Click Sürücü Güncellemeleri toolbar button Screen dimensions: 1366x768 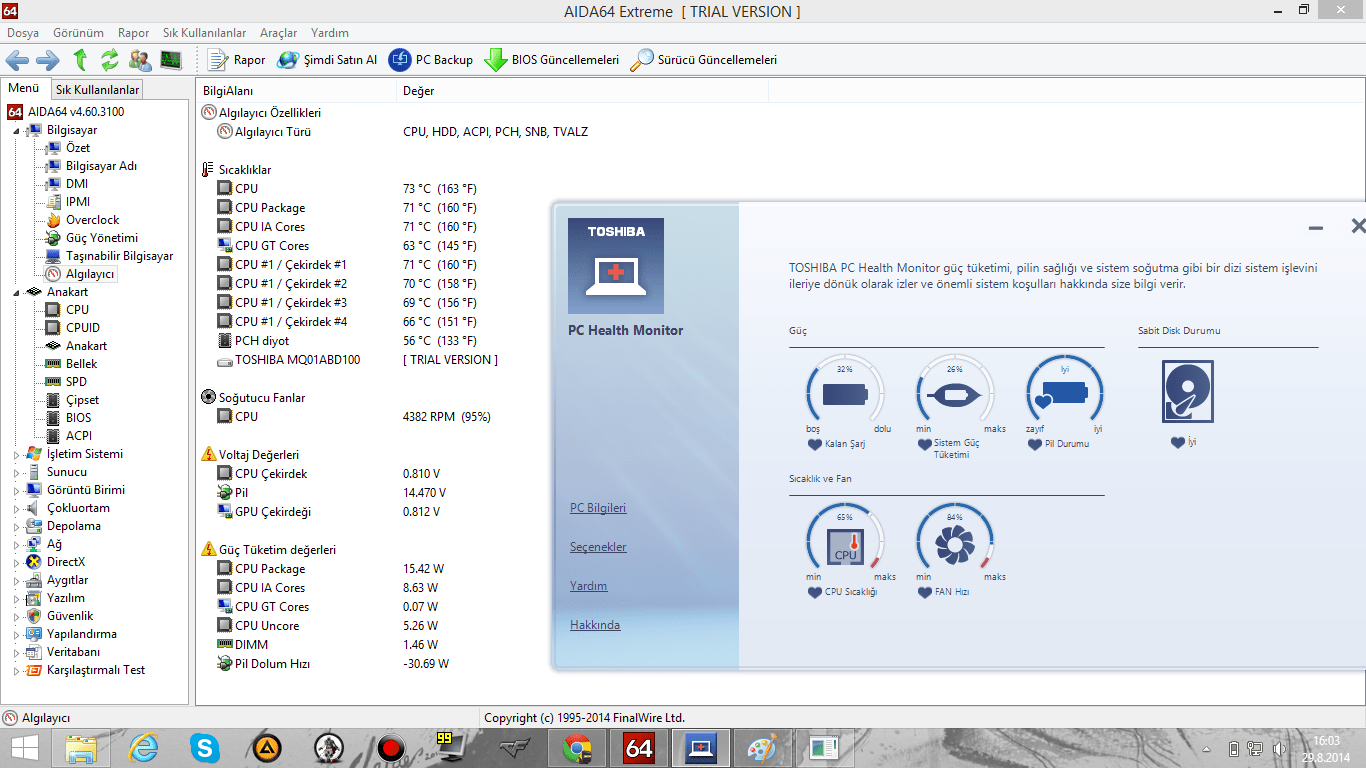coord(703,60)
